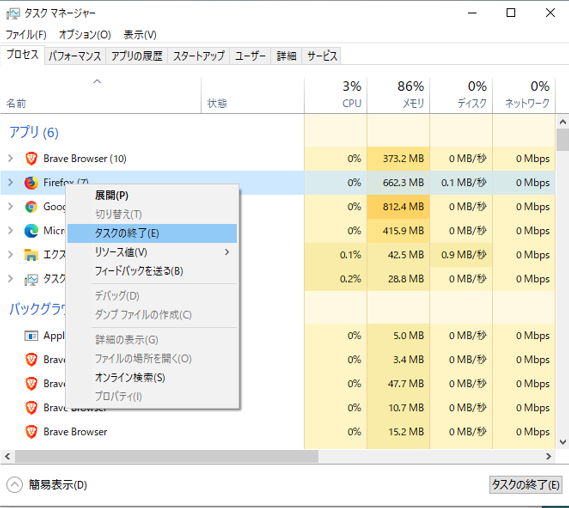Maximize the Task Manager window

(511, 13)
